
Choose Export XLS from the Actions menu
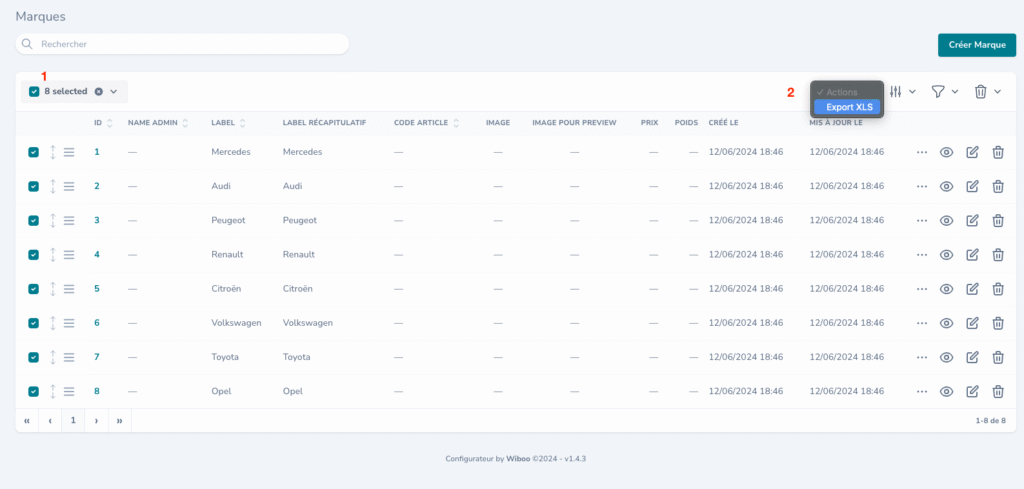point(848,107)
